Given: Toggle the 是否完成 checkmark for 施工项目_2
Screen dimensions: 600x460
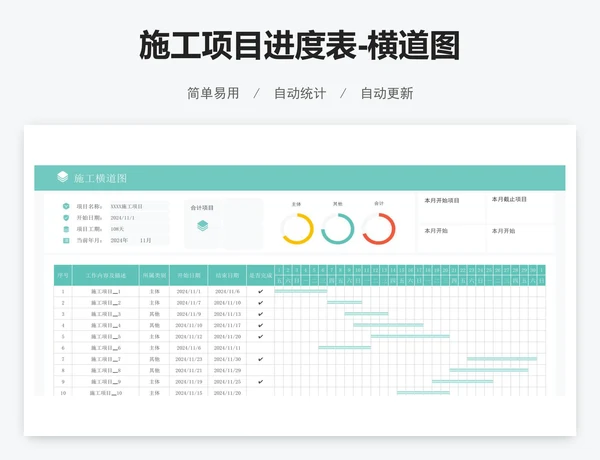Looking at the screenshot, I should click(x=261, y=303).
